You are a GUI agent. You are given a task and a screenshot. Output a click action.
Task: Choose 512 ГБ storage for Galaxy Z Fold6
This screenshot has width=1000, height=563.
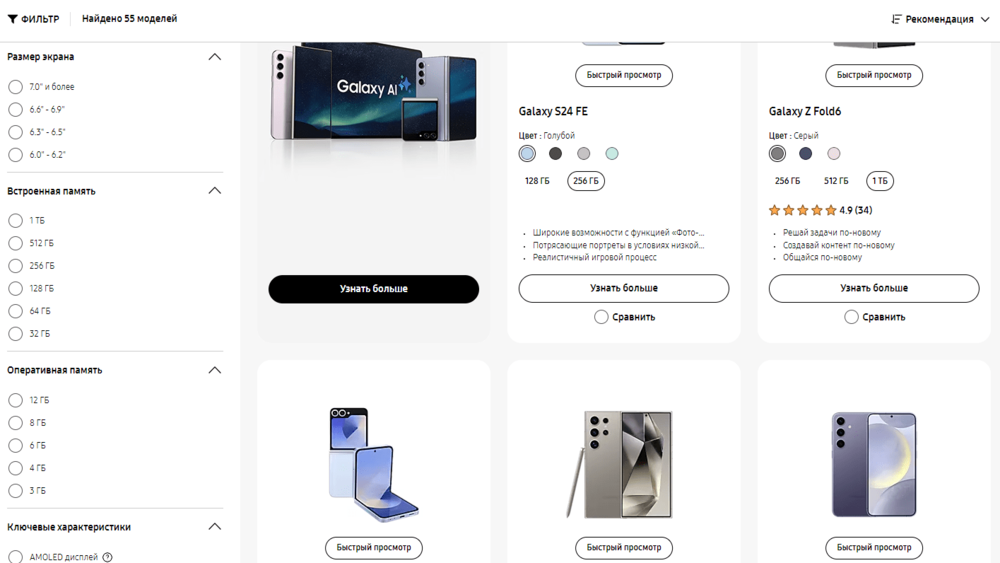[835, 181]
